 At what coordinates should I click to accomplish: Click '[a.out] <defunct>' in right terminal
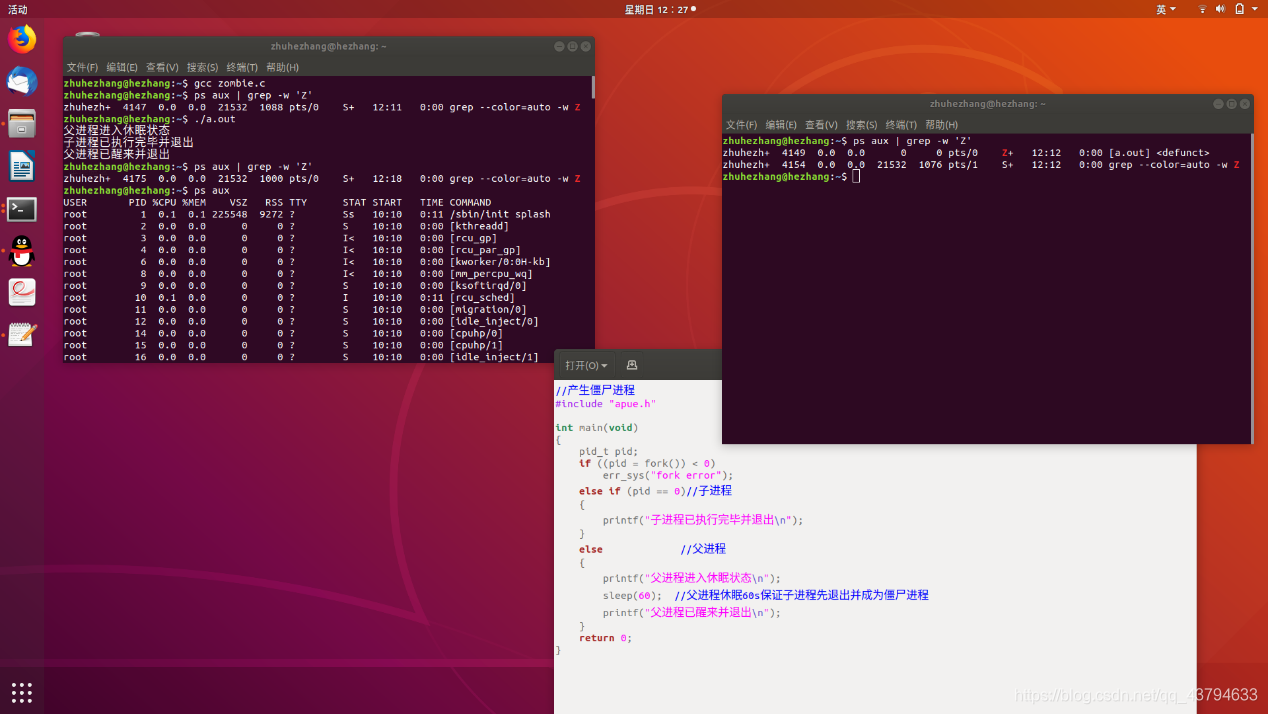(1159, 153)
